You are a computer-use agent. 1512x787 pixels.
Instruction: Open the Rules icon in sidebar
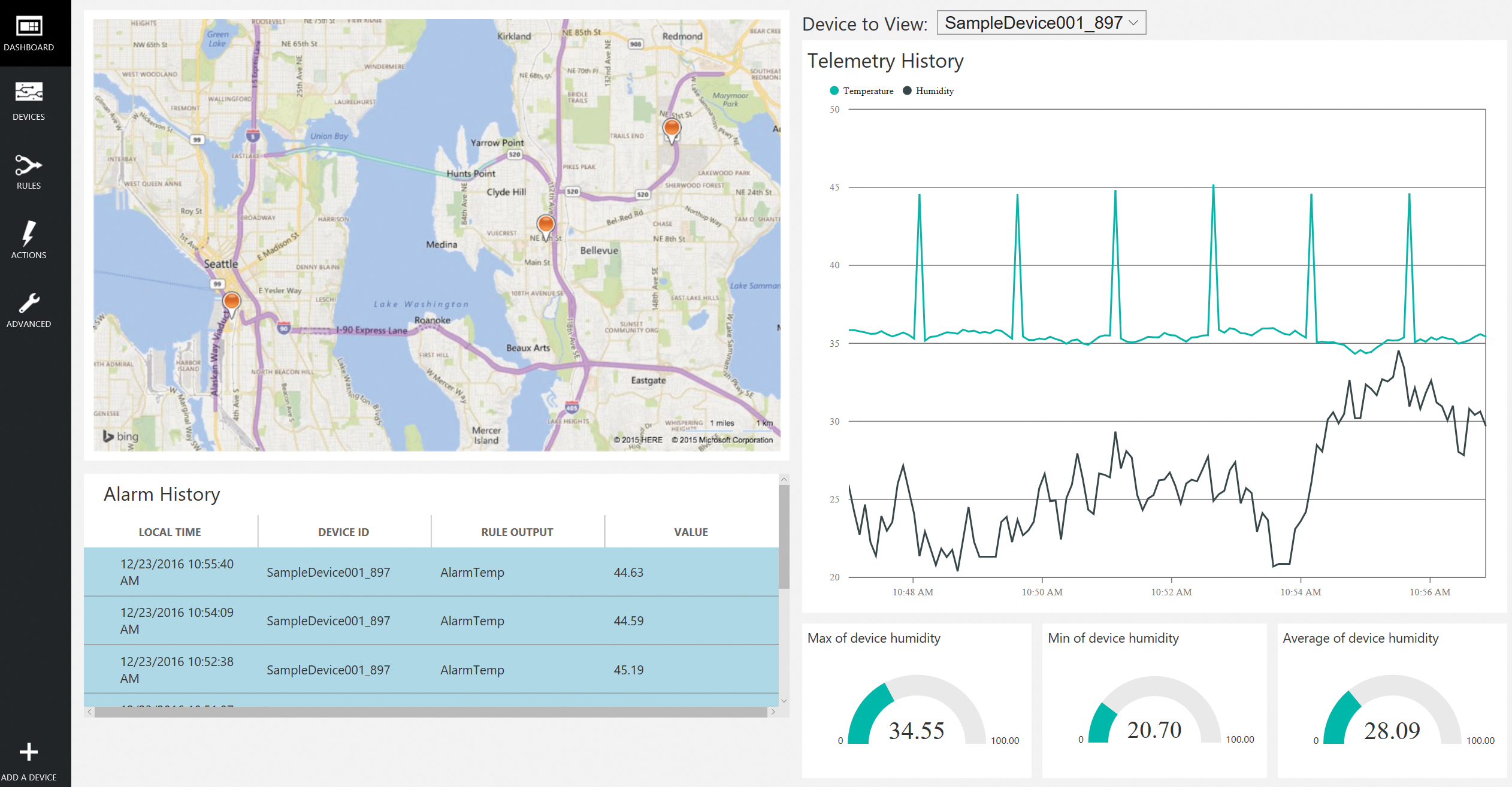(x=29, y=165)
